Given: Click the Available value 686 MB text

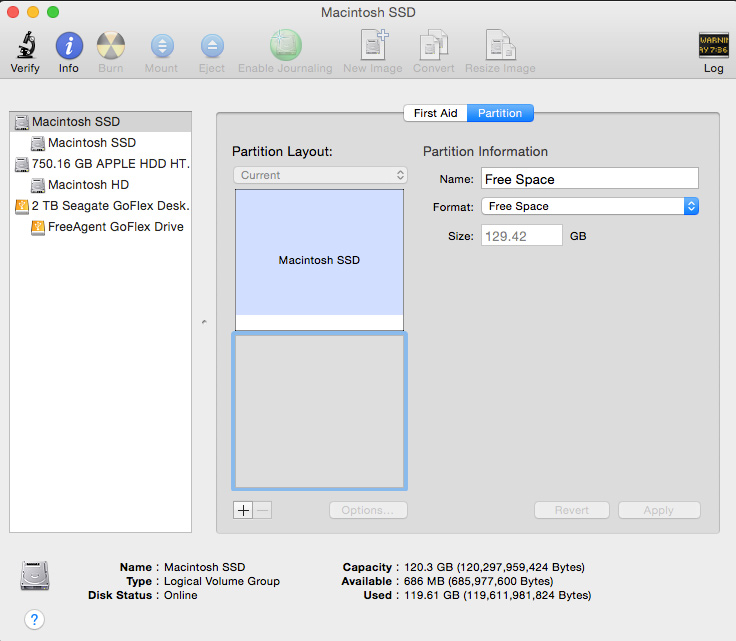Looking at the screenshot, I should 478,581.
